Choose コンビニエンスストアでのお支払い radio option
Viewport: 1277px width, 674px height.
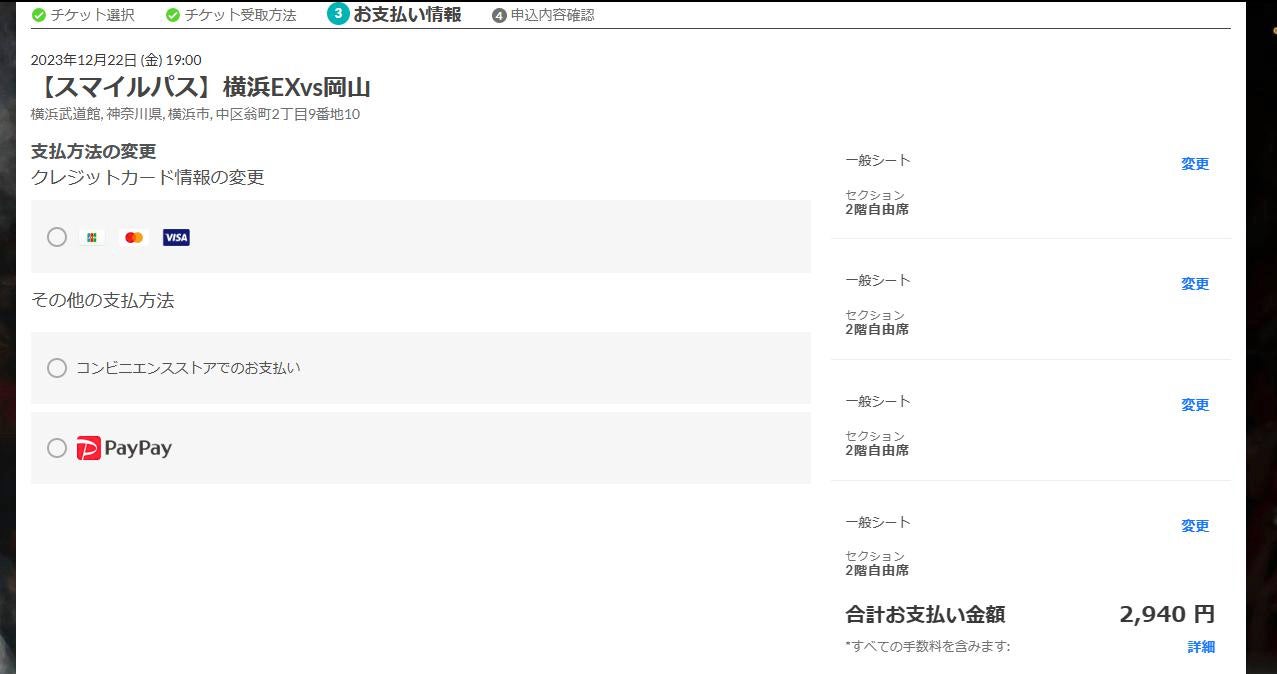[57, 368]
